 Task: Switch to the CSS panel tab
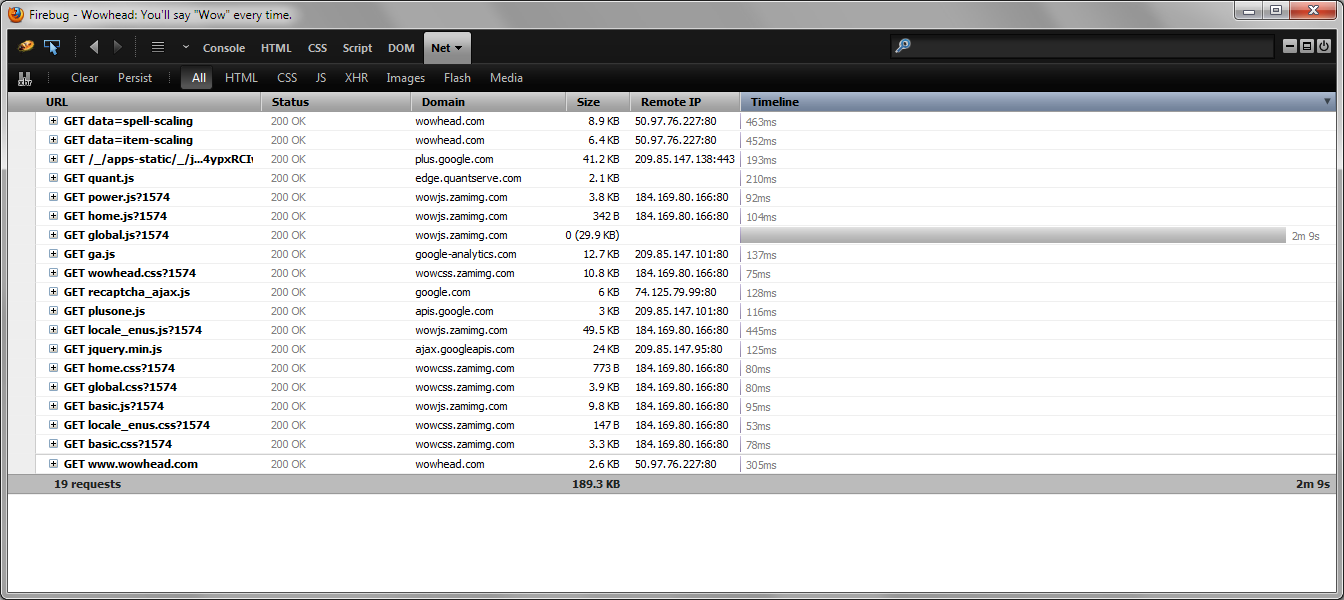coord(317,48)
